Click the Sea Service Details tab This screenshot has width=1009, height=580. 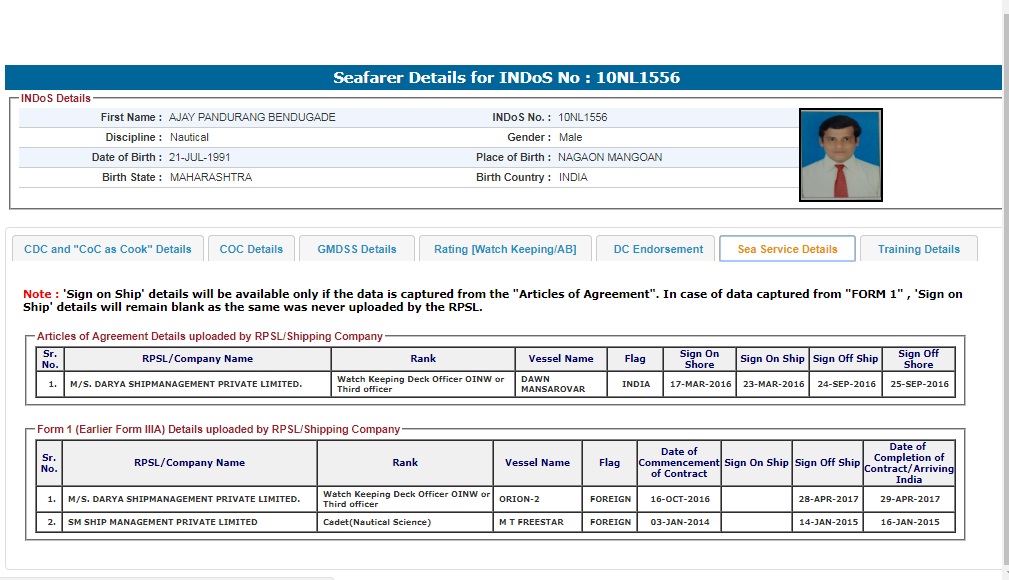click(x=787, y=249)
